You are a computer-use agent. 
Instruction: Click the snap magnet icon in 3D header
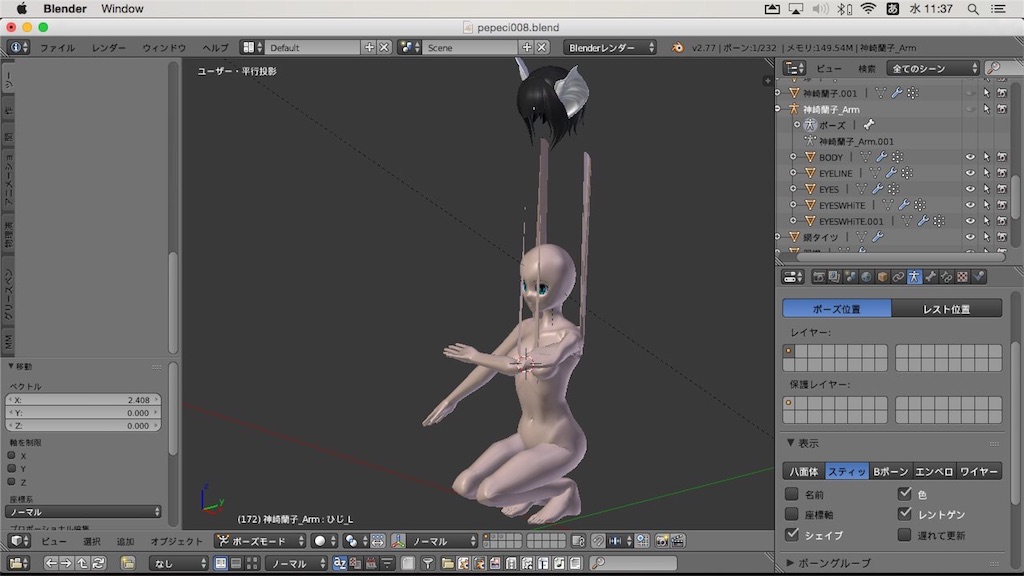[598, 541]
